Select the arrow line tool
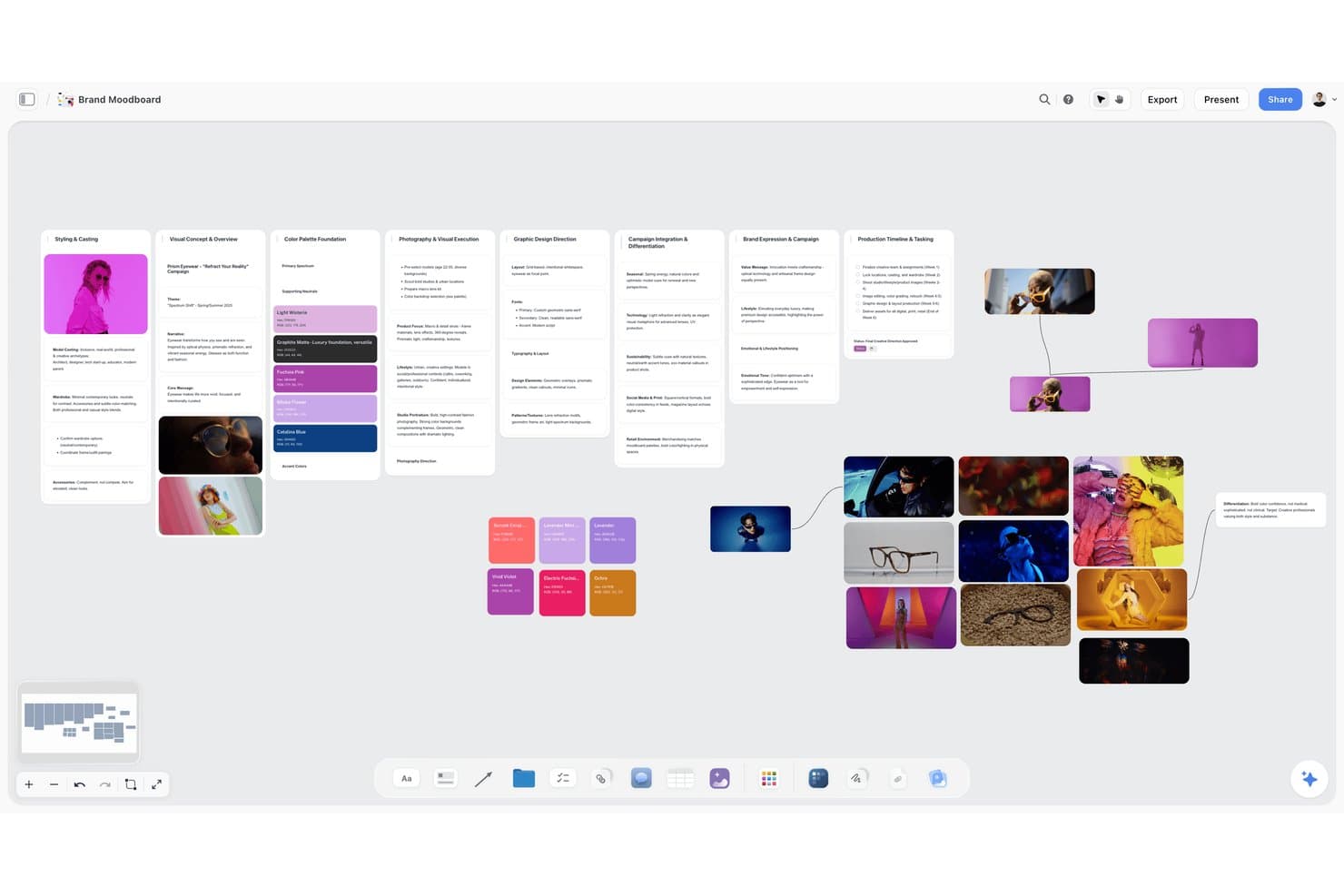This screenshot has width=1344, height=896. pos(483,779)
